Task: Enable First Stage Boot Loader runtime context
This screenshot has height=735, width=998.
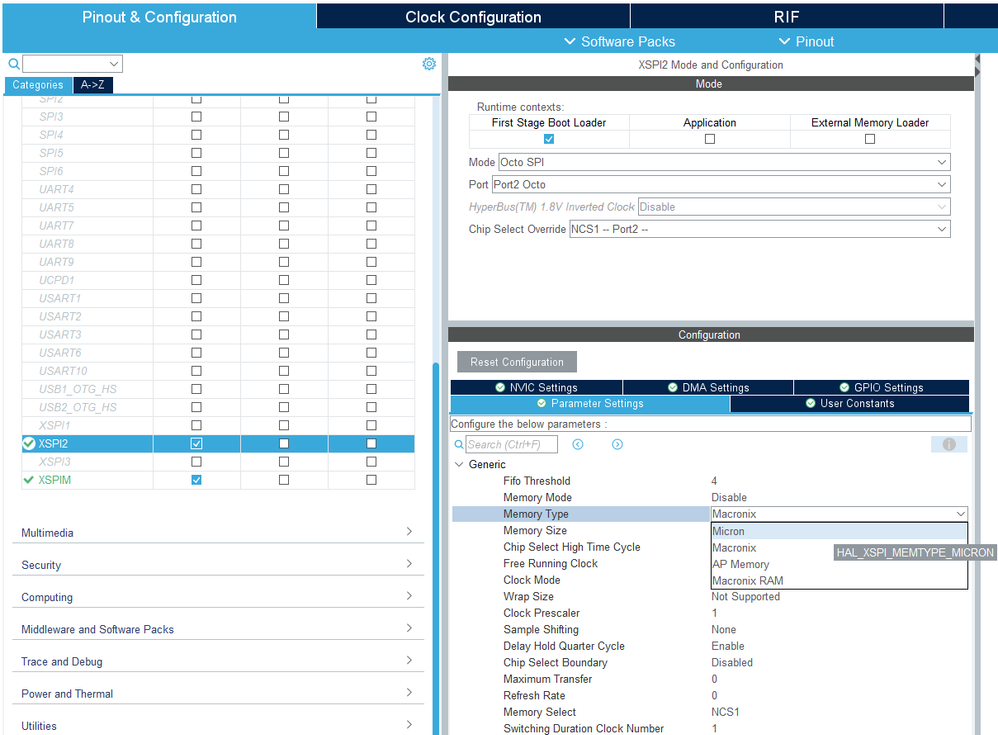Action: pyautogui.click(x=549, y=139)
